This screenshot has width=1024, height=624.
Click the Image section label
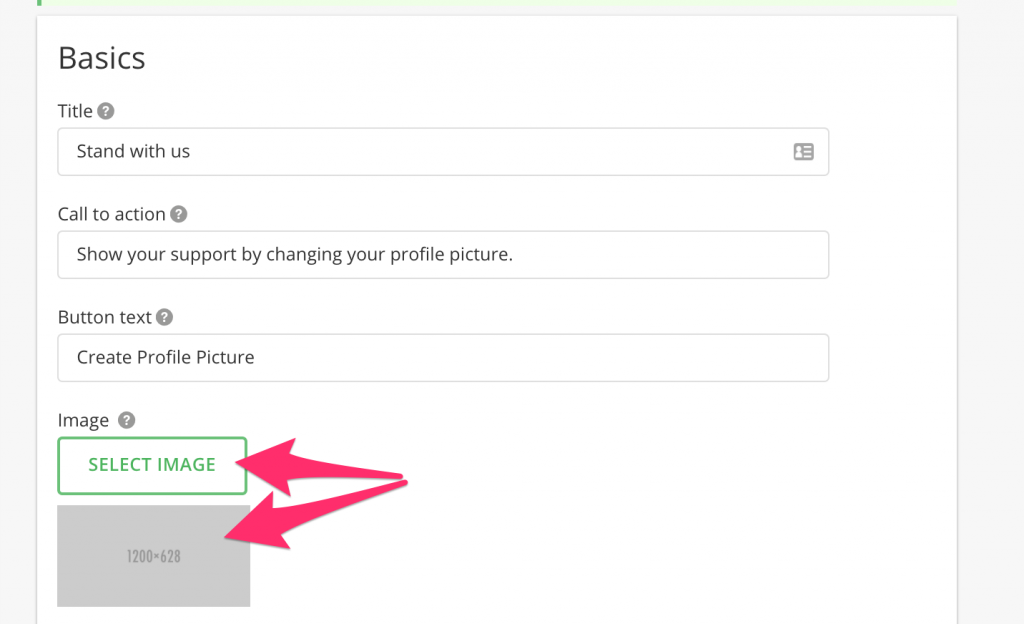(84, 420)
